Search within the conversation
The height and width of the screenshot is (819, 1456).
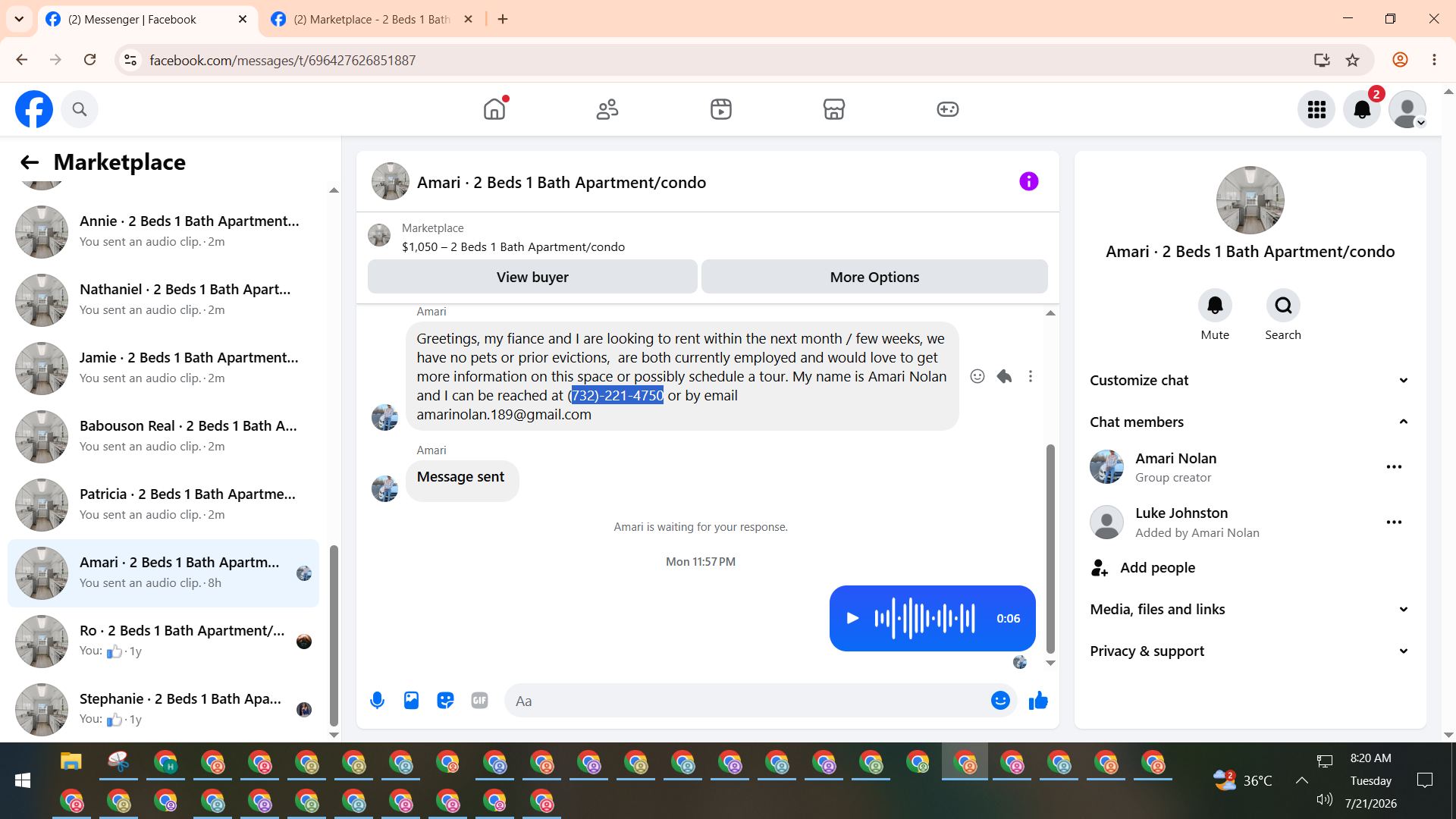[x=1283, y=306]
